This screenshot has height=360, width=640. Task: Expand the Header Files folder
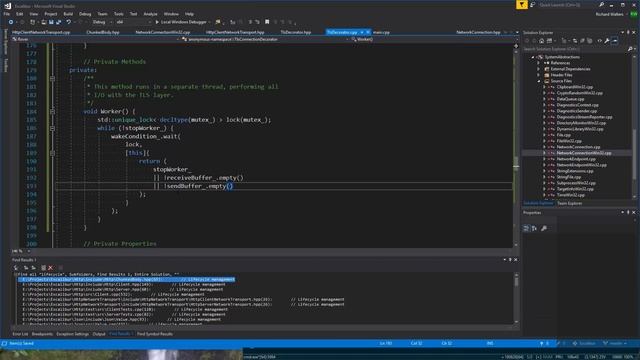[538, 75]
